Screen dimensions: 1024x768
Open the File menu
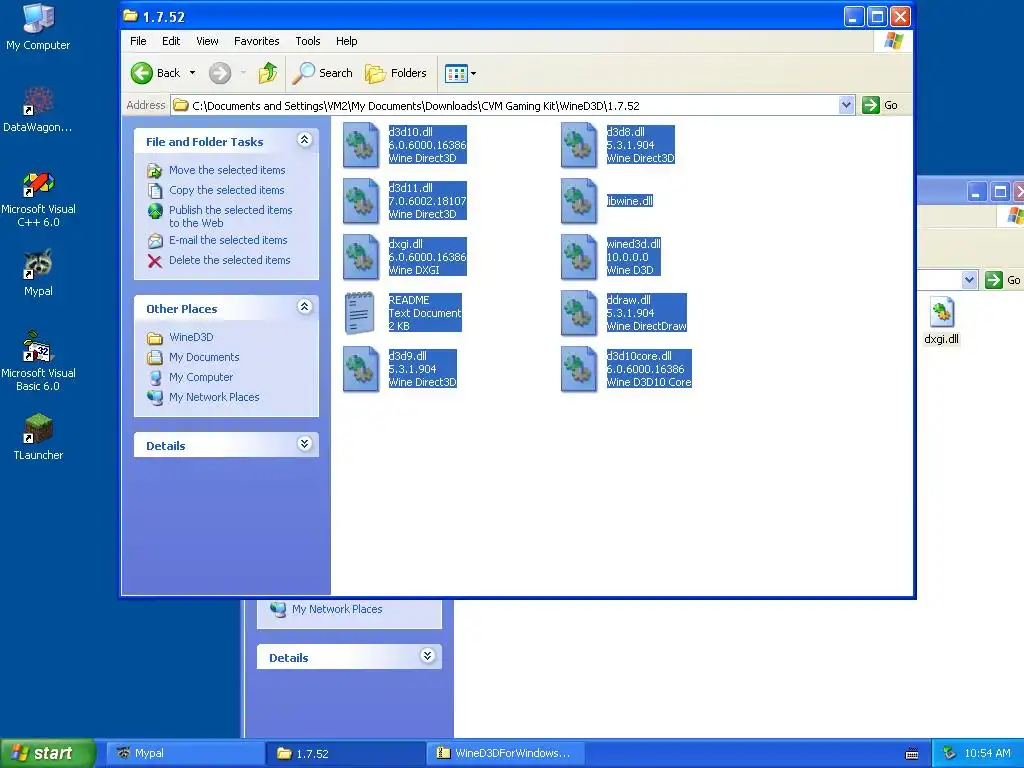(x=138, y=41)
